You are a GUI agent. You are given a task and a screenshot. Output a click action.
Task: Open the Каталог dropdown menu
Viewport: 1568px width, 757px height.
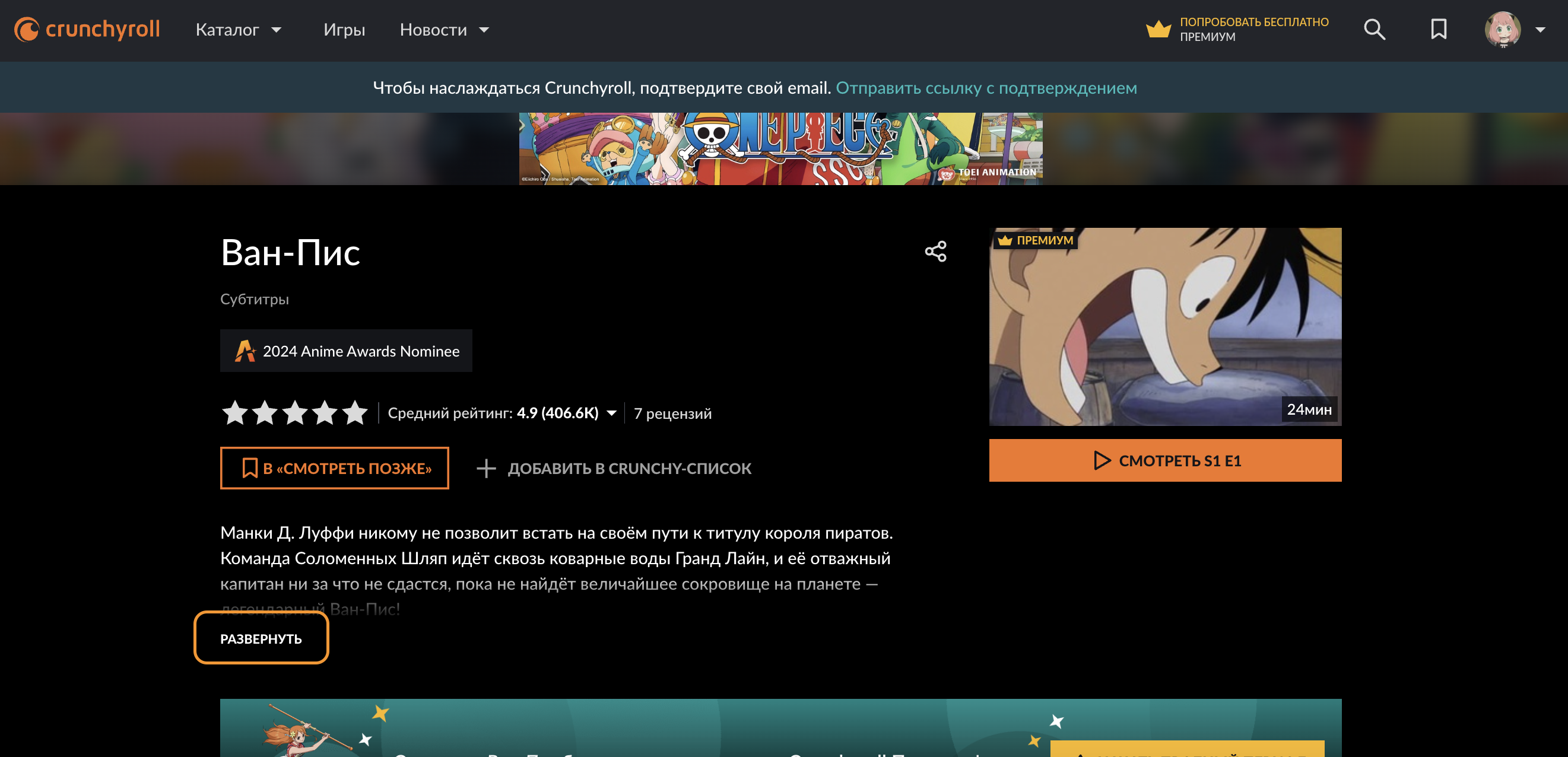(239, 30)
